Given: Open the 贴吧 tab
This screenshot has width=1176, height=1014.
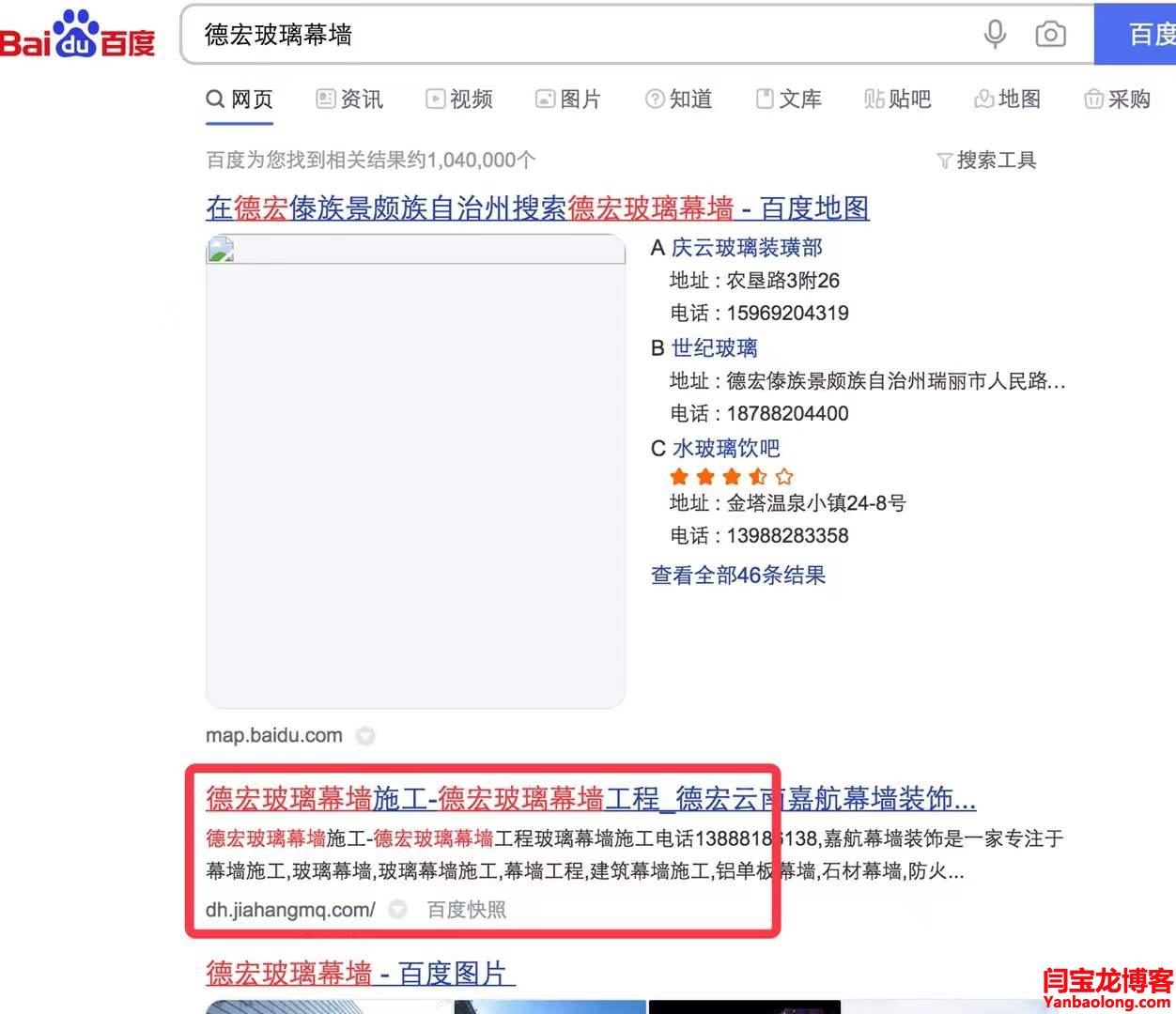Looking at the screenshot, I should click(x=897, y=99).
